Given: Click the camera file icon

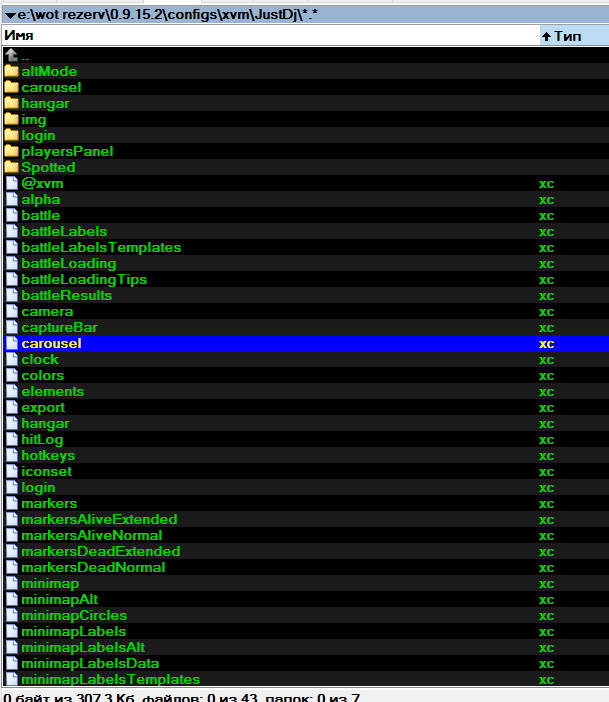Looking at the screenshot, I should click(12, 311).
